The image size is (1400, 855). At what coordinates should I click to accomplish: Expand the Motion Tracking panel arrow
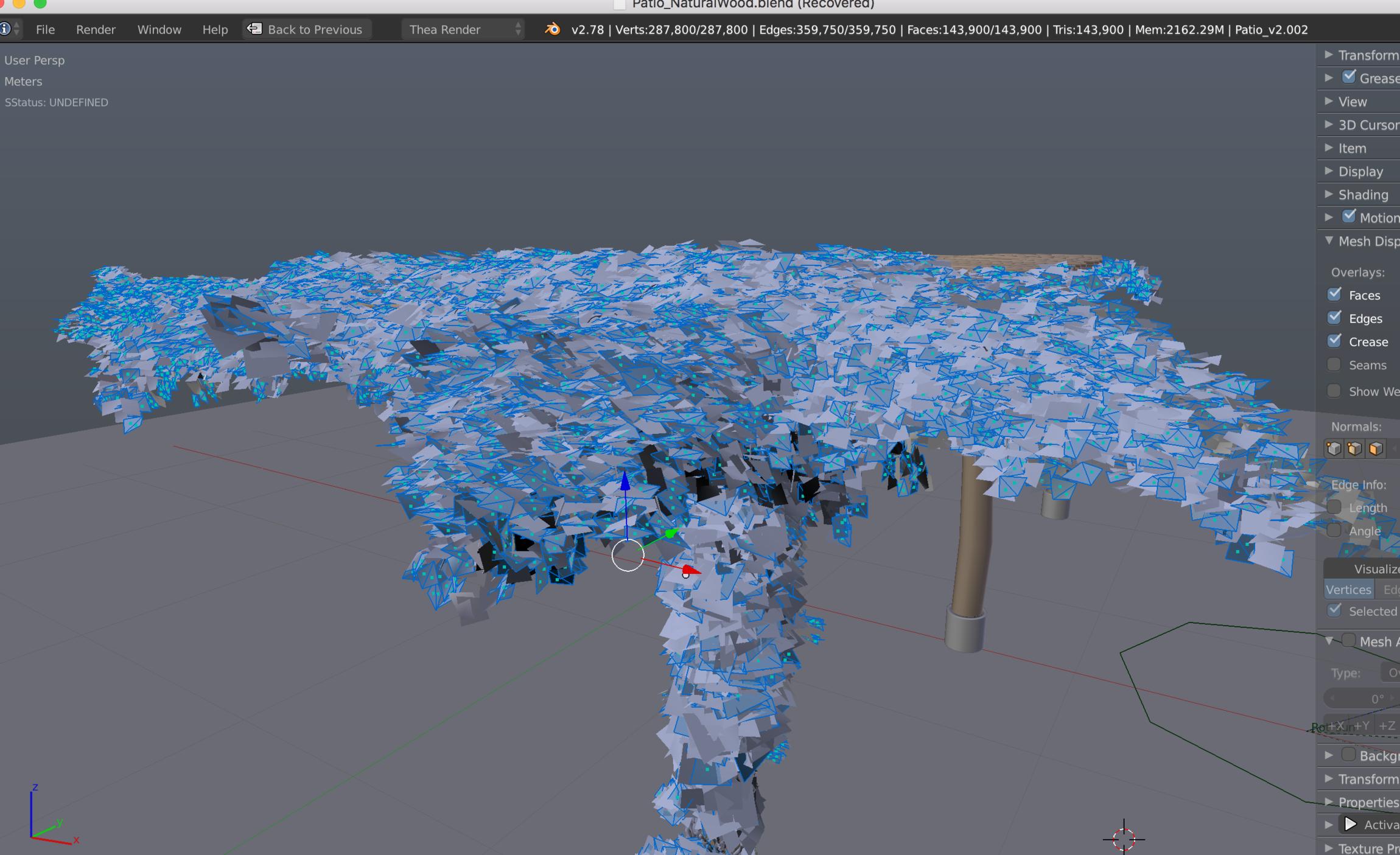[x=1329, y=217]
